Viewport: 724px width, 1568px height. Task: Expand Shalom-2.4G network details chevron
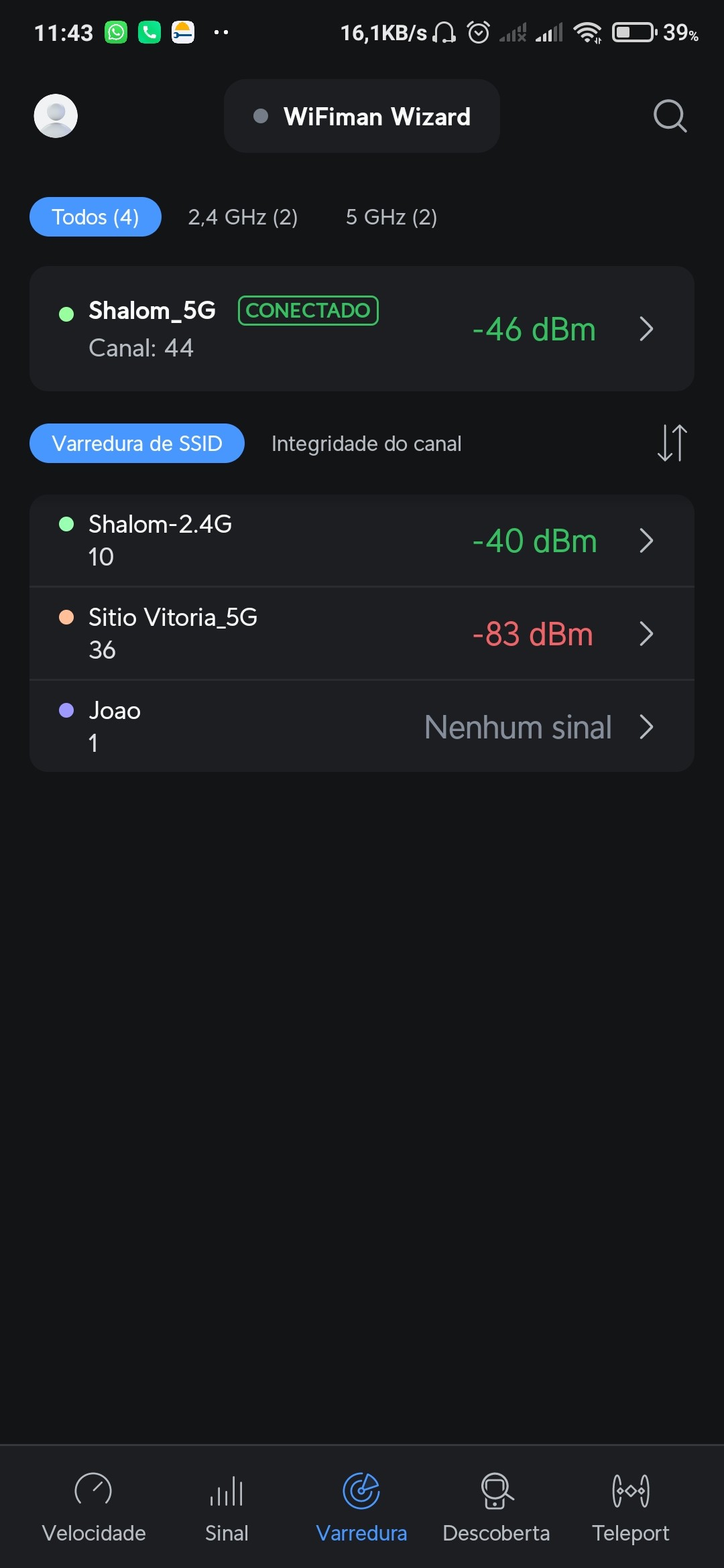[646, 541]
